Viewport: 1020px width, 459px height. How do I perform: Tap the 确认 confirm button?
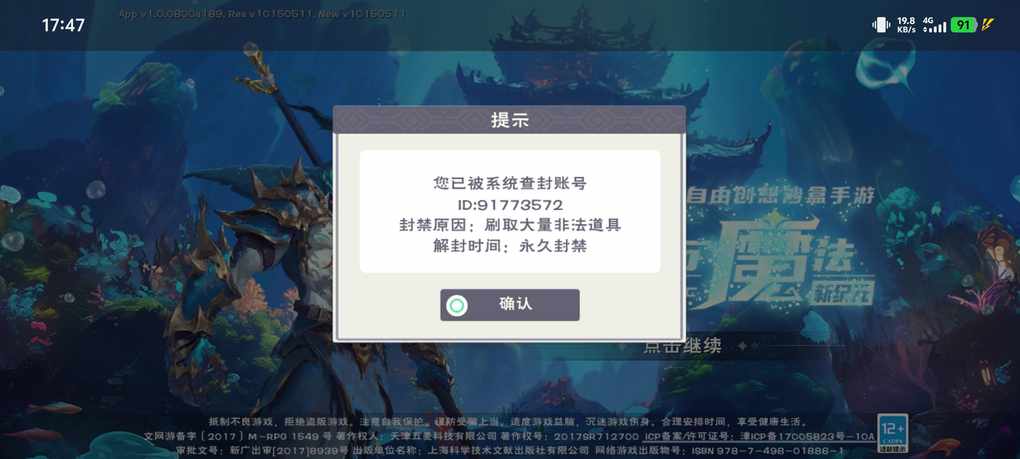(509, 305)
